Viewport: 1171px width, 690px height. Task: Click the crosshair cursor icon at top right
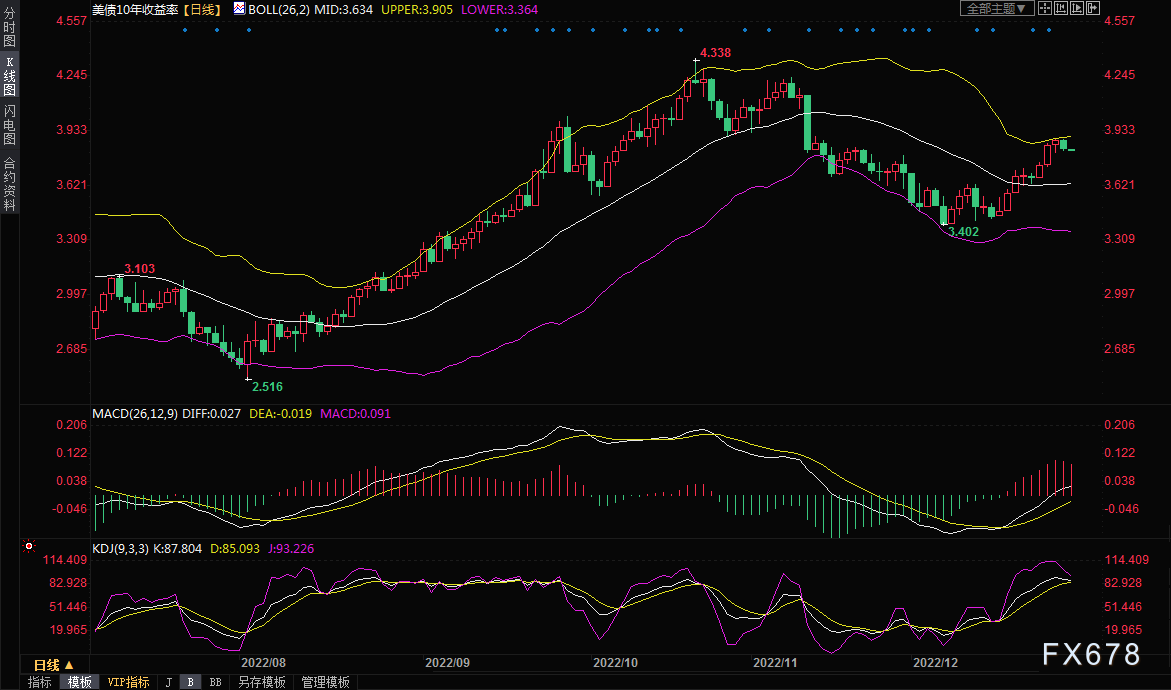(x=1045, y=8)
